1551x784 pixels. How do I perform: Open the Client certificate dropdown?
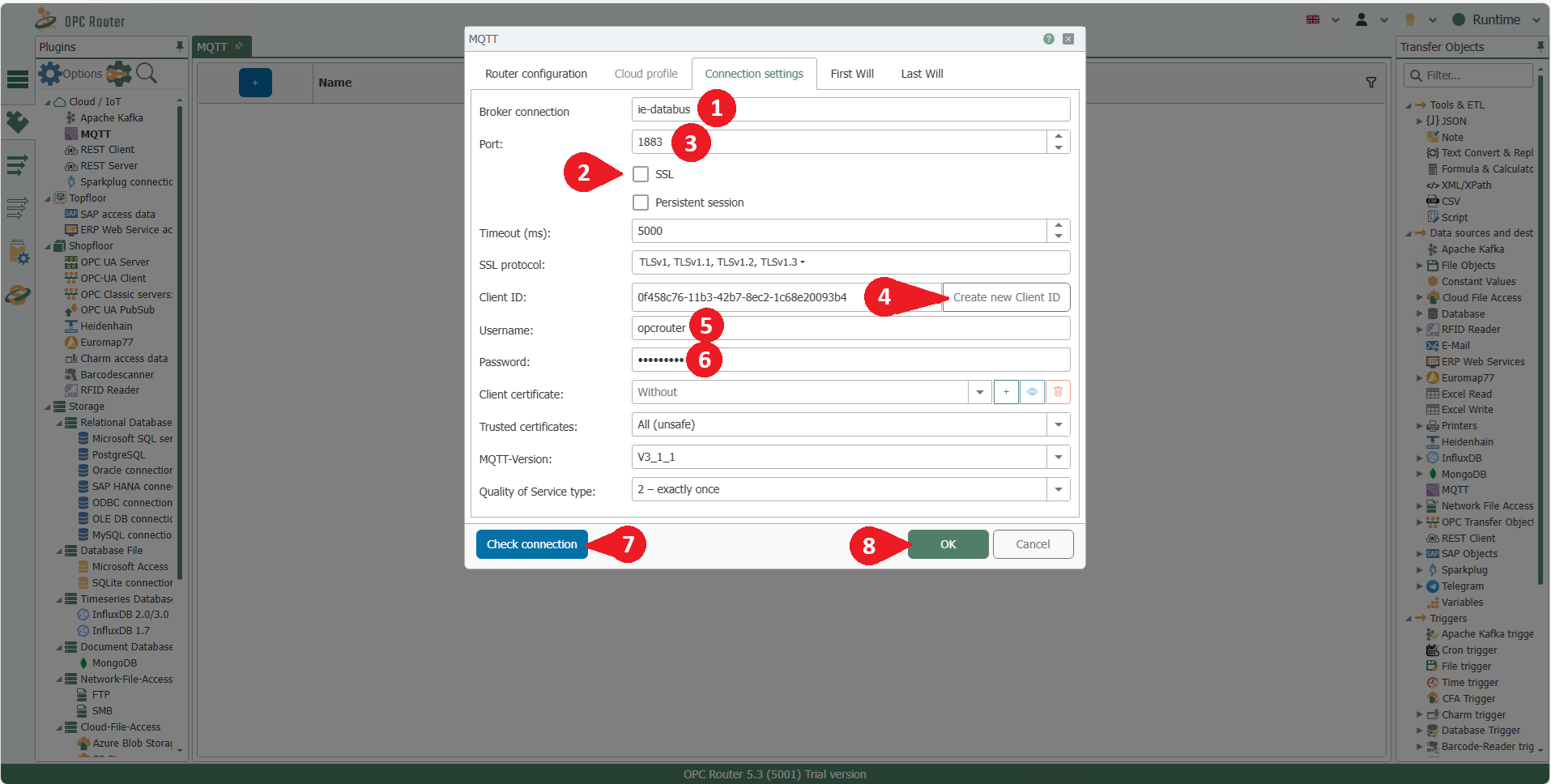(980, 392)
